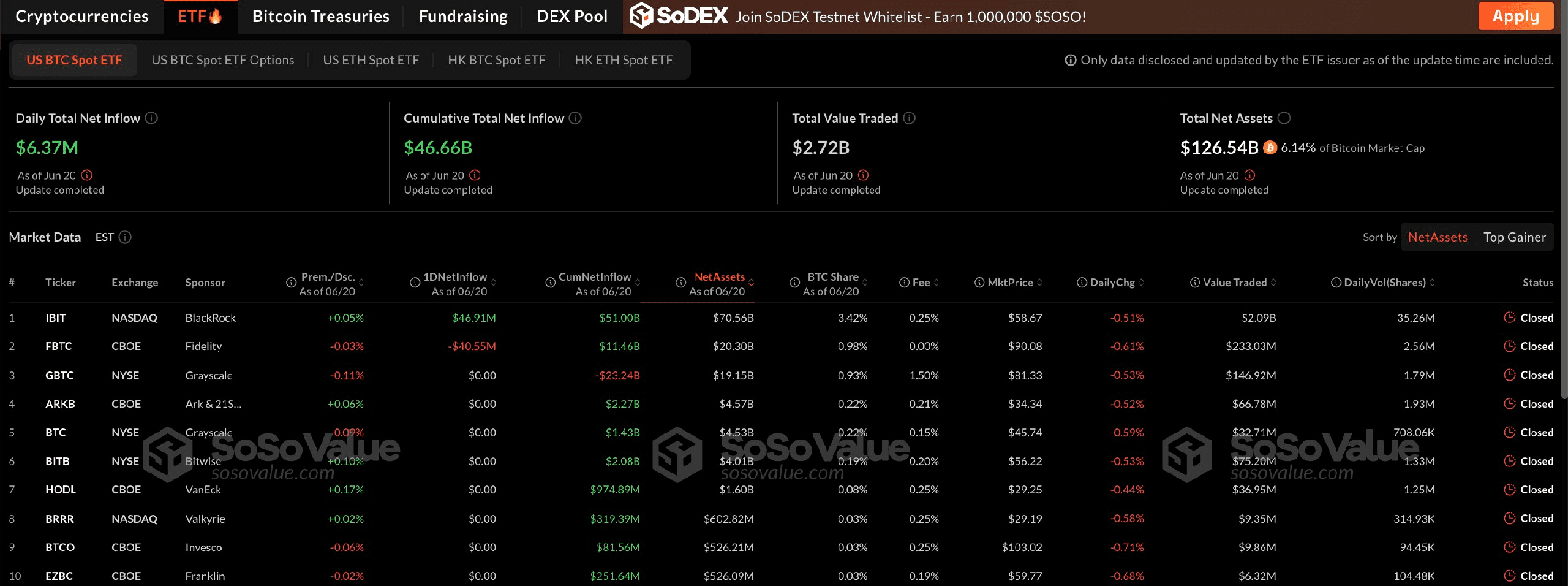The width and height of the screenshot is (1568, 586).
Task: Click info icon on Value Traded header
Action: (x=1194, y=283)
